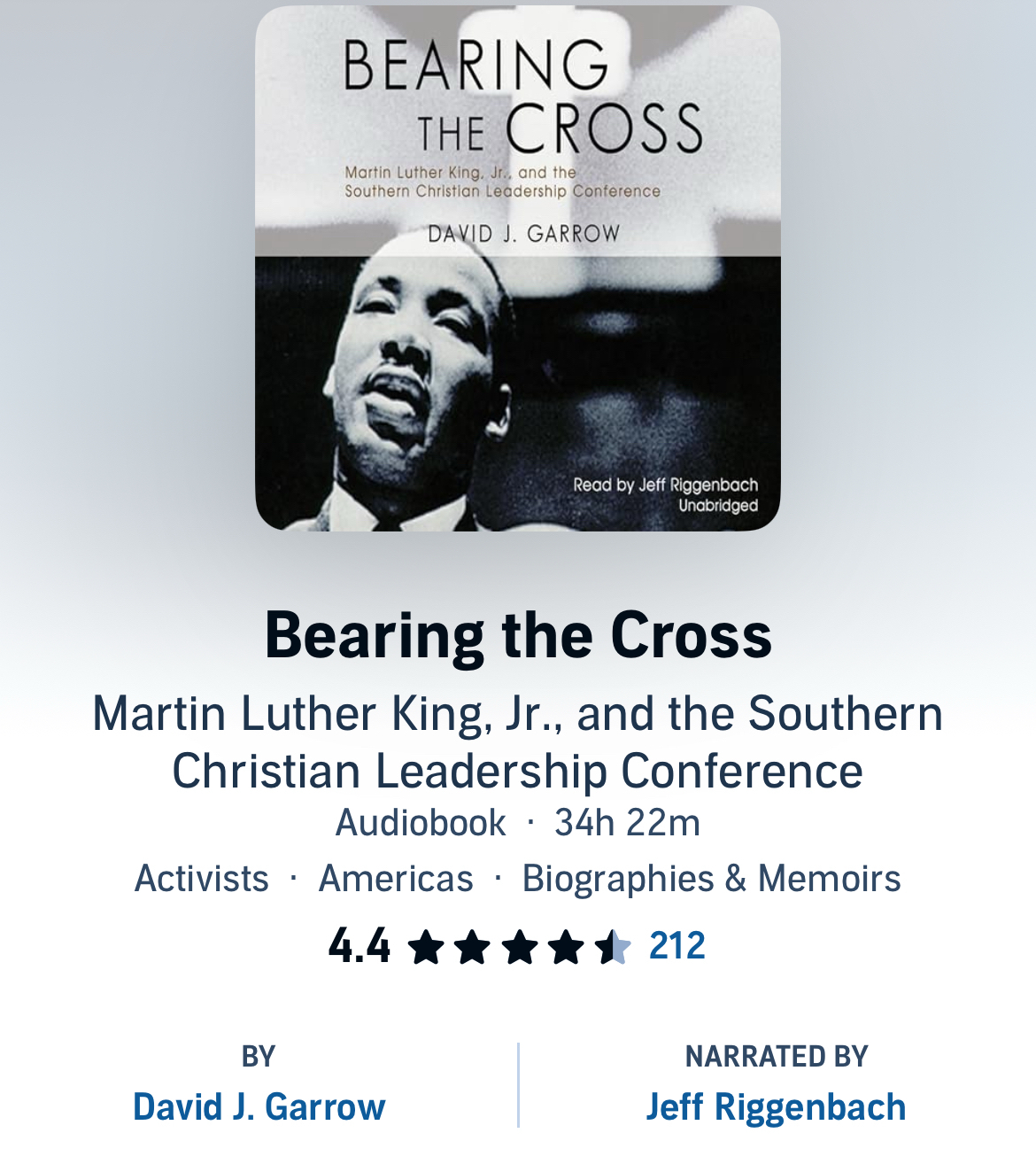The image size is (1036, 1164).
Task: Tap the second rating star
Action: pyautogui.click(x=472, y=947)
